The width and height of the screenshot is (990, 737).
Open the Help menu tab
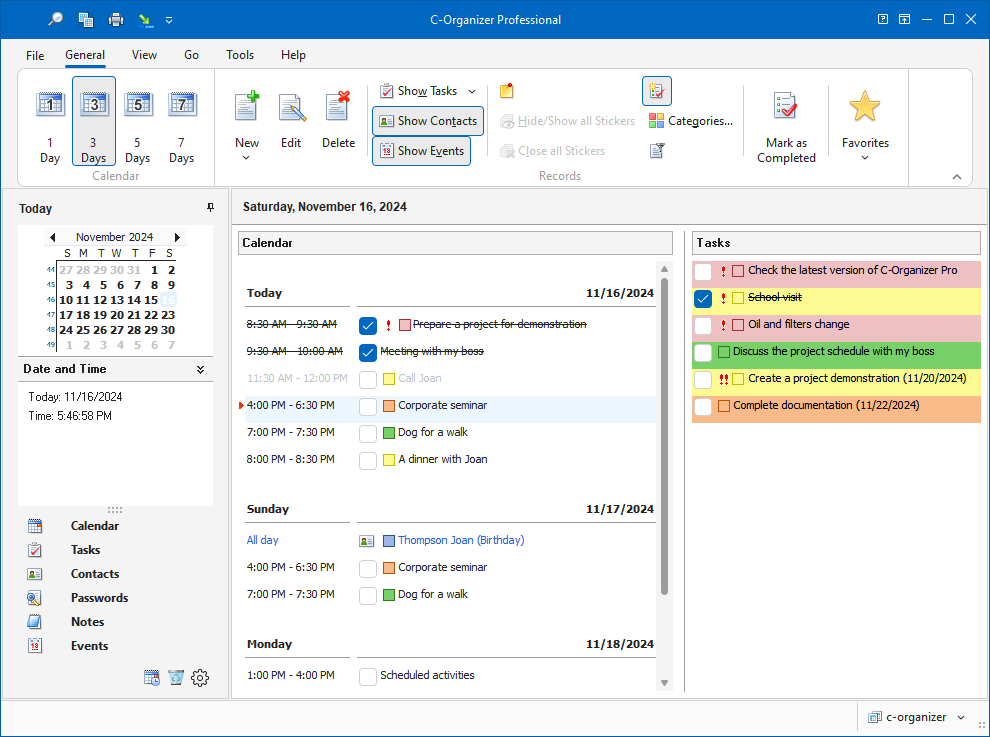coord(293,55)
